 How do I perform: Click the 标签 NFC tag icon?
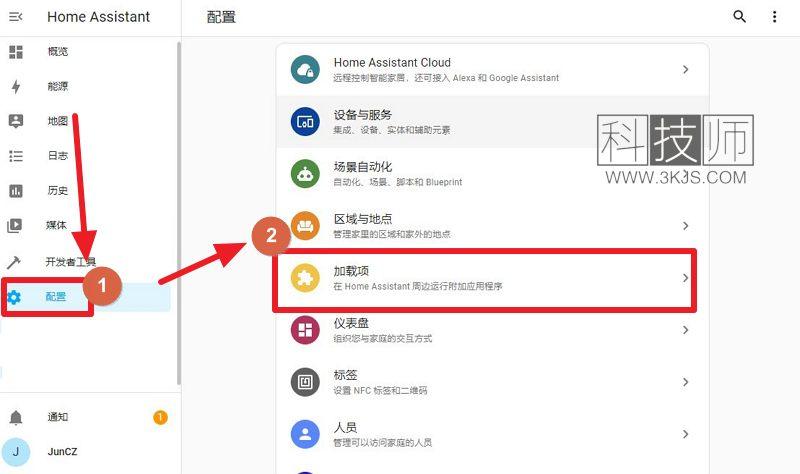tap(305, 382)
